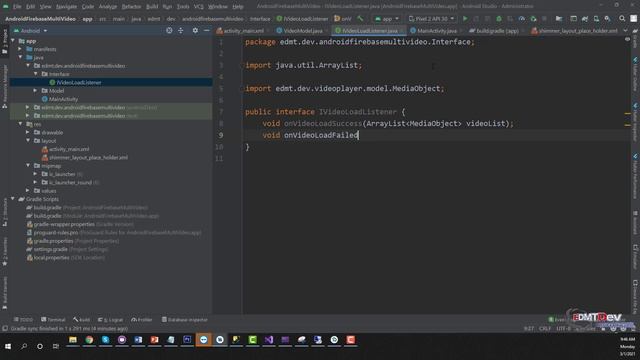Image resolution: width=640 pixels, height=360 pixels.
Task: Open the search everywhere magnifier icon
Action: (x=622, y=19)
